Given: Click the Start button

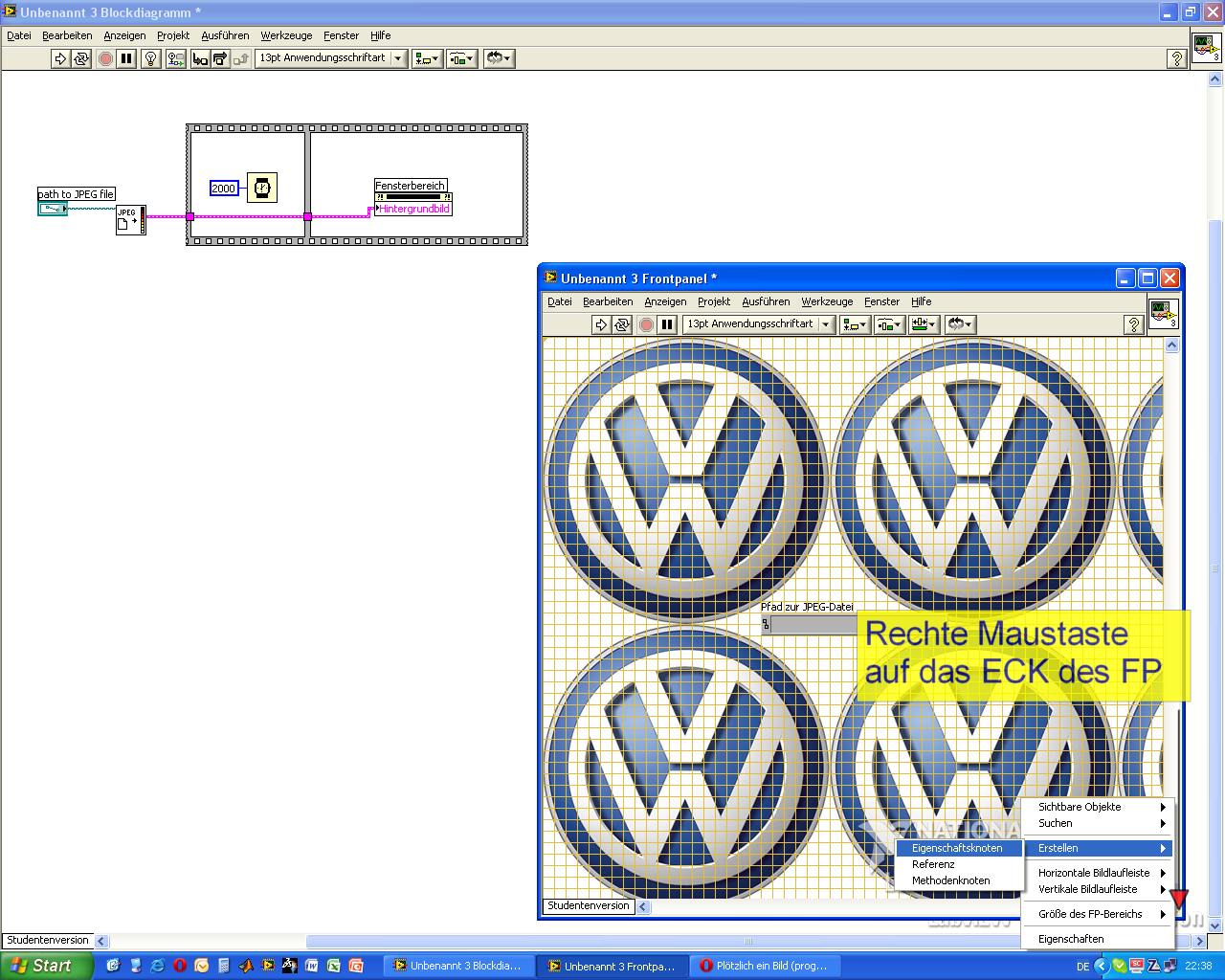Looking at the screenshot, I should coord(47,966).
